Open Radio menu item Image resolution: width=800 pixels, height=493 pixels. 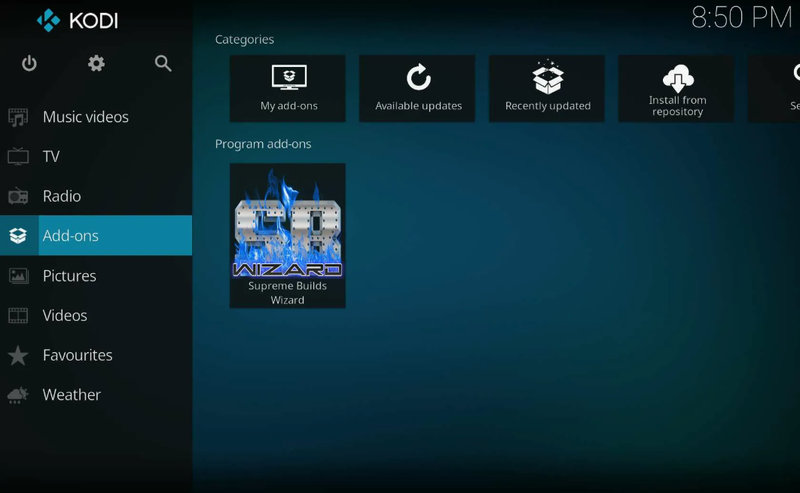point(96,196)
